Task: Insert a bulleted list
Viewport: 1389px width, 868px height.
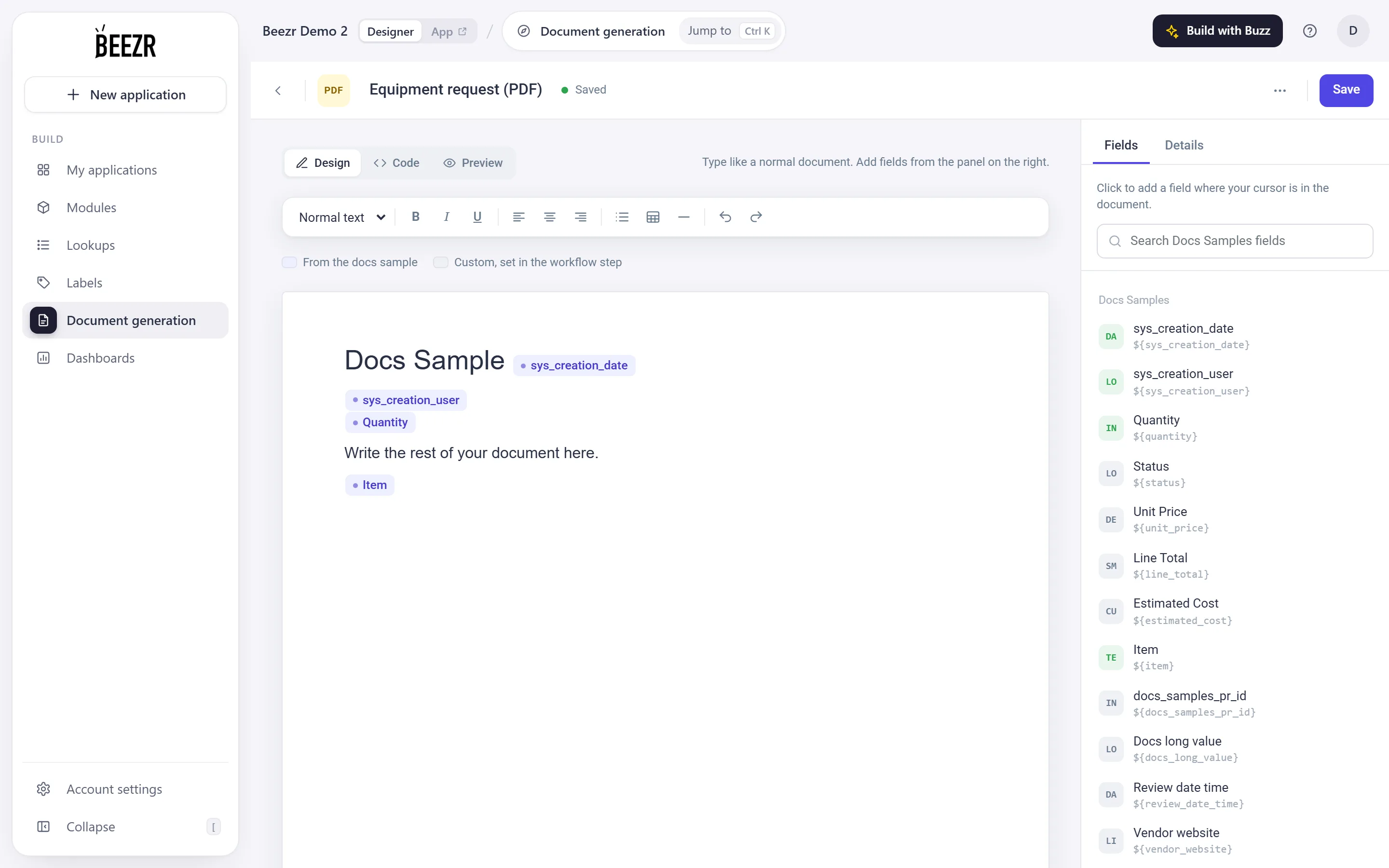Action: click(622, 217)
